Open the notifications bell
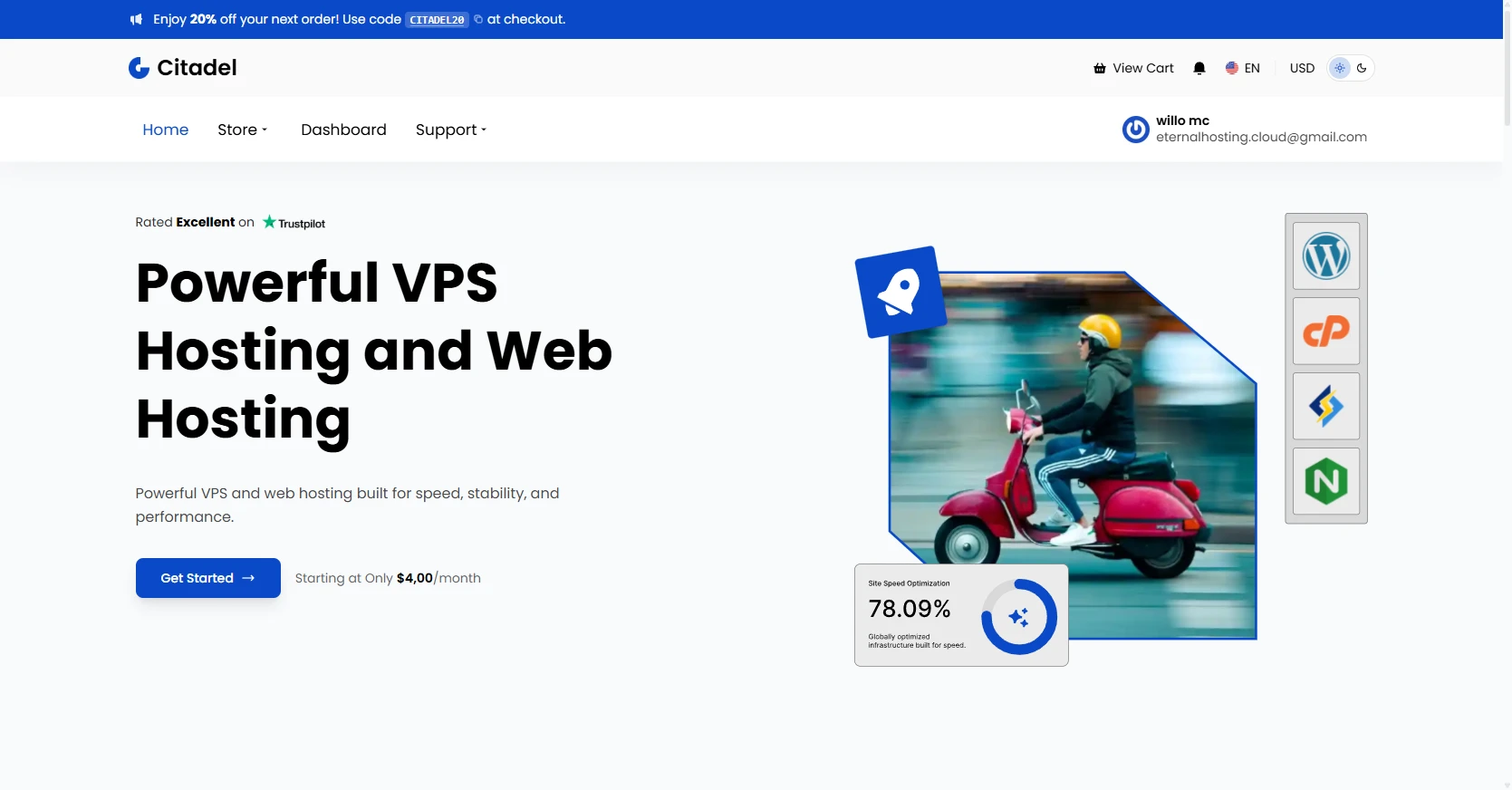This screenshot has width=1512, height=790. 1199,68
